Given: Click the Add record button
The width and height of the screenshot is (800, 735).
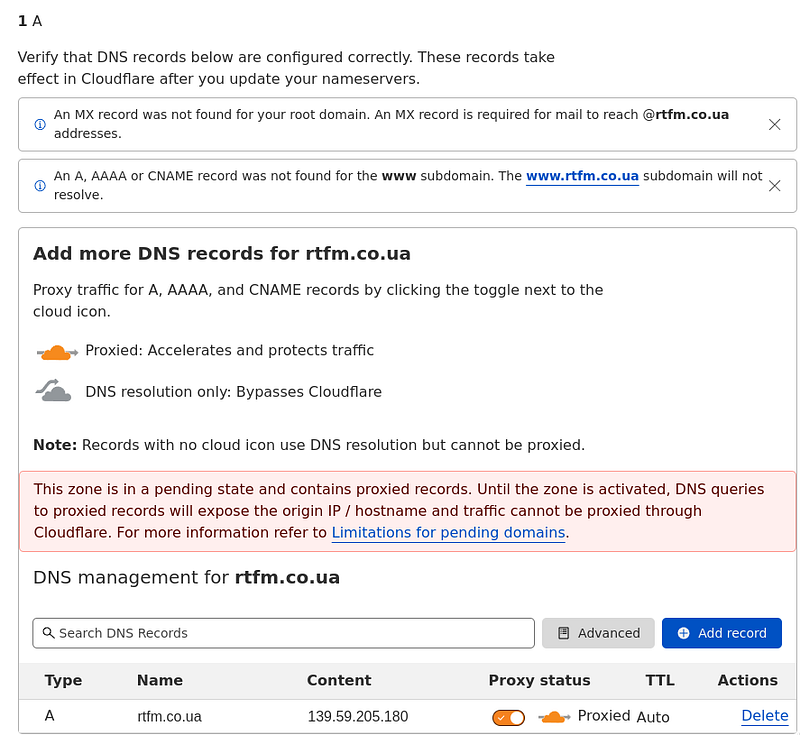Looking at the screenshot, I should coord(721,633).
